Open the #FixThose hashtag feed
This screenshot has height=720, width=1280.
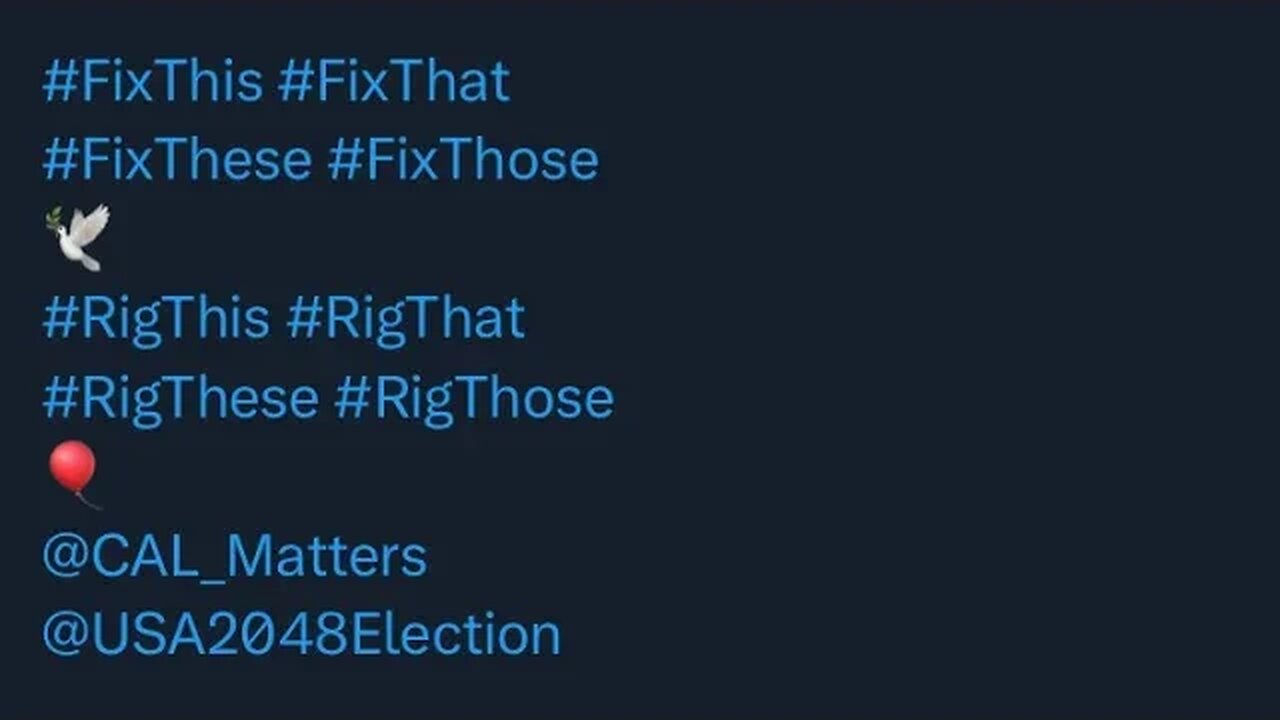click(x=463, y=160)
